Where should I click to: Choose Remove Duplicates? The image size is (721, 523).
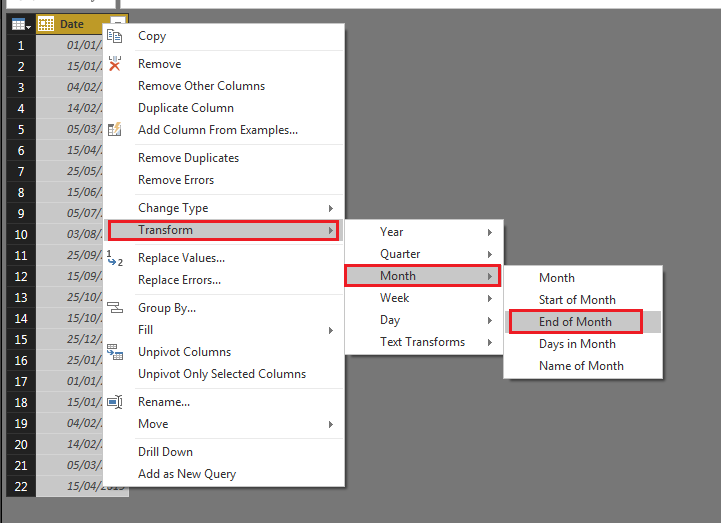coord(223,158)
